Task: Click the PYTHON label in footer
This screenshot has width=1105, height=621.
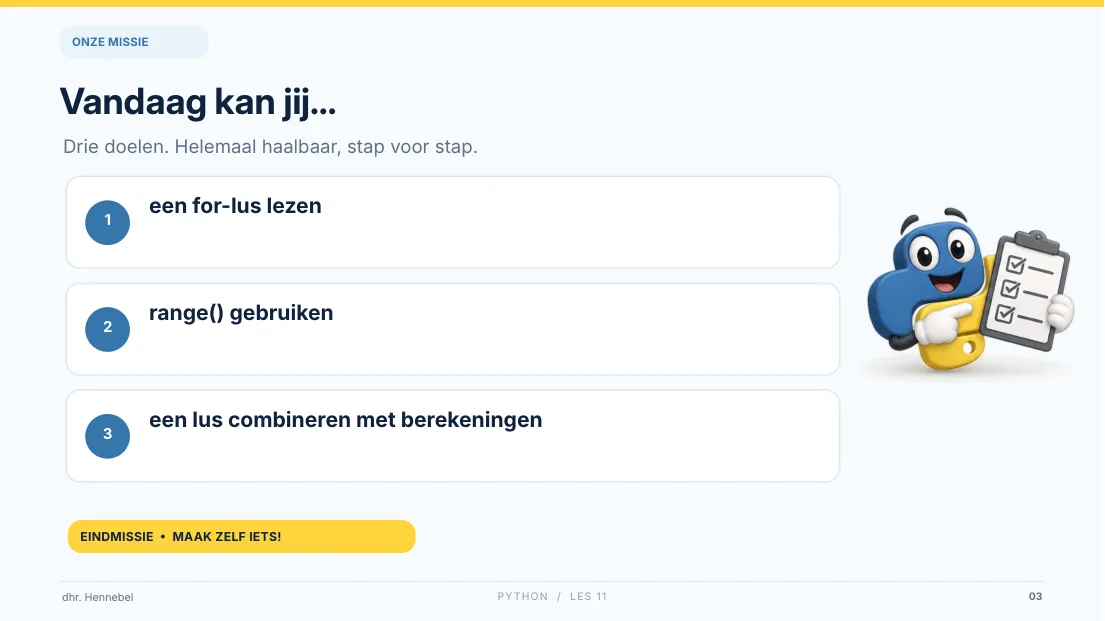Action: tap(523, 596)
